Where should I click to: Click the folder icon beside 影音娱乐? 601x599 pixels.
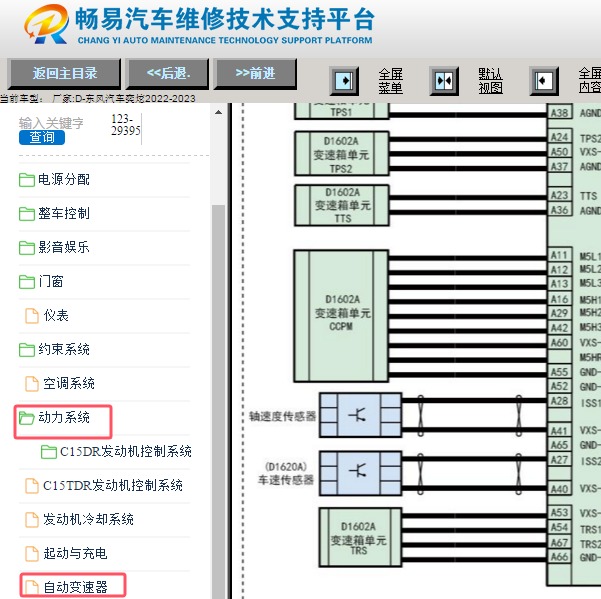pos(26,248)
